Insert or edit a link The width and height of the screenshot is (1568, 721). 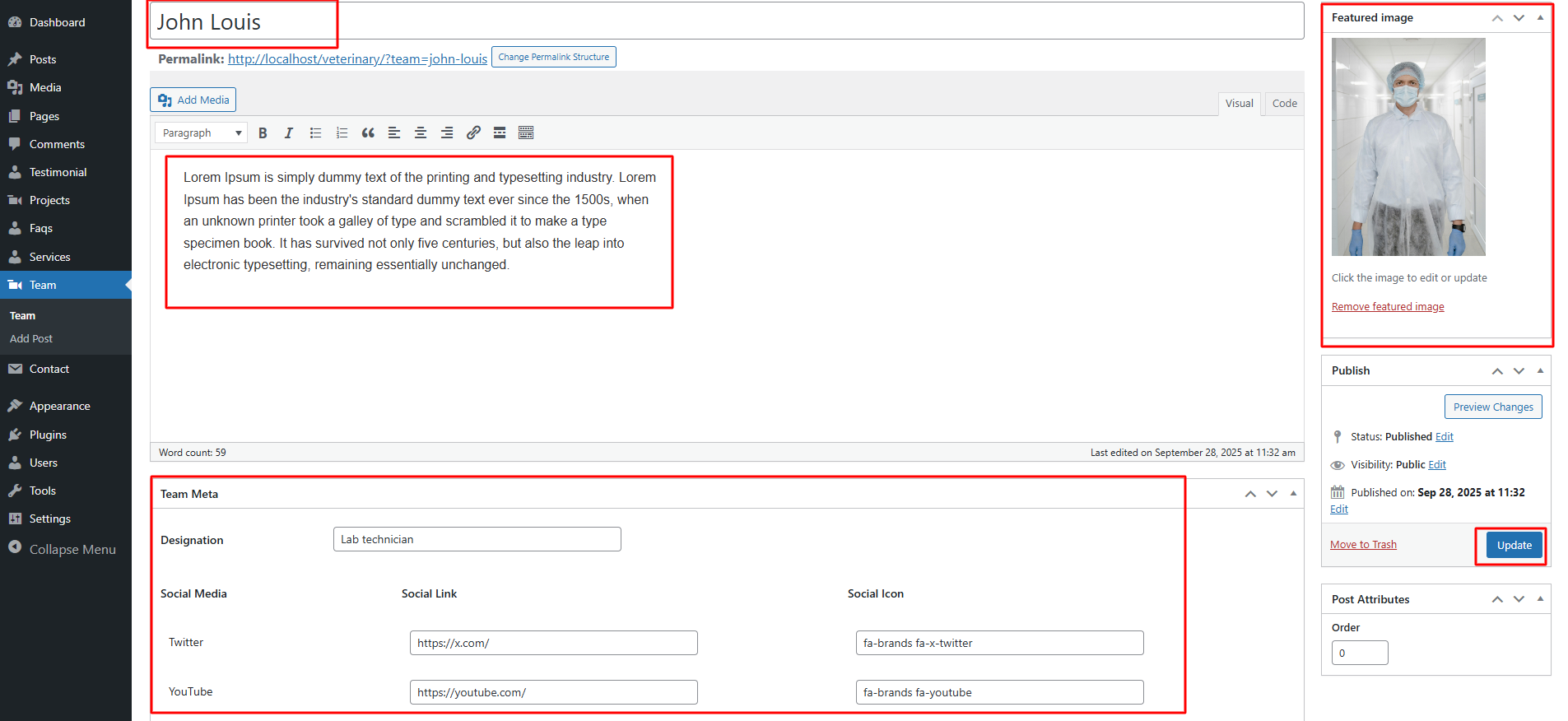[473, 133]
